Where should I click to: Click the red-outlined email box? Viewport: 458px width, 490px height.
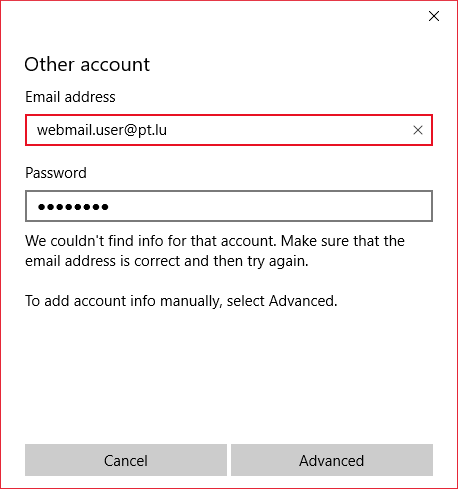point(229,130)
